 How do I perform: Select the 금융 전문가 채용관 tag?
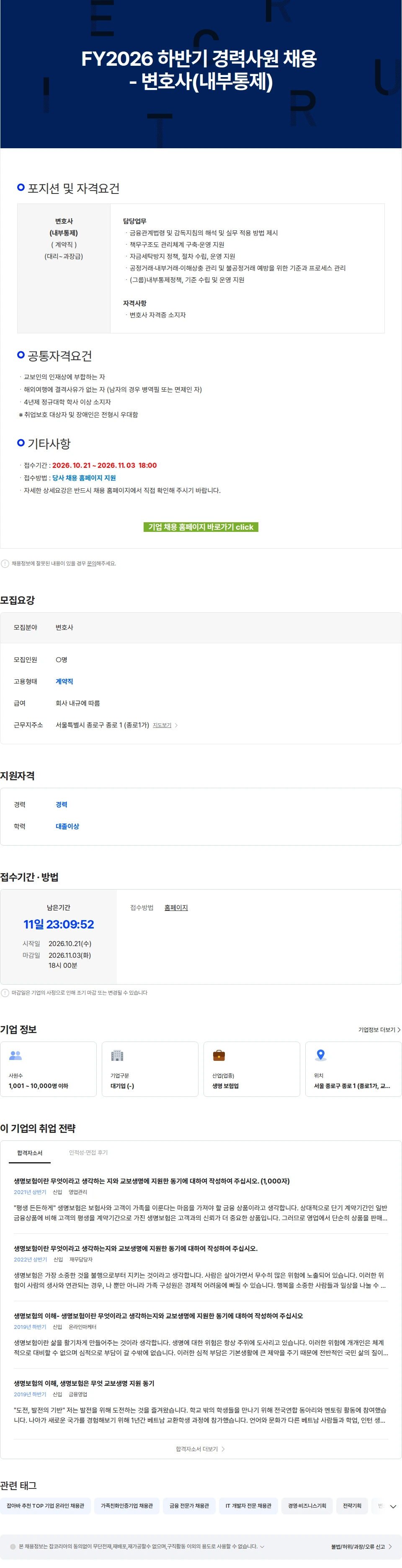point(189,1505)
